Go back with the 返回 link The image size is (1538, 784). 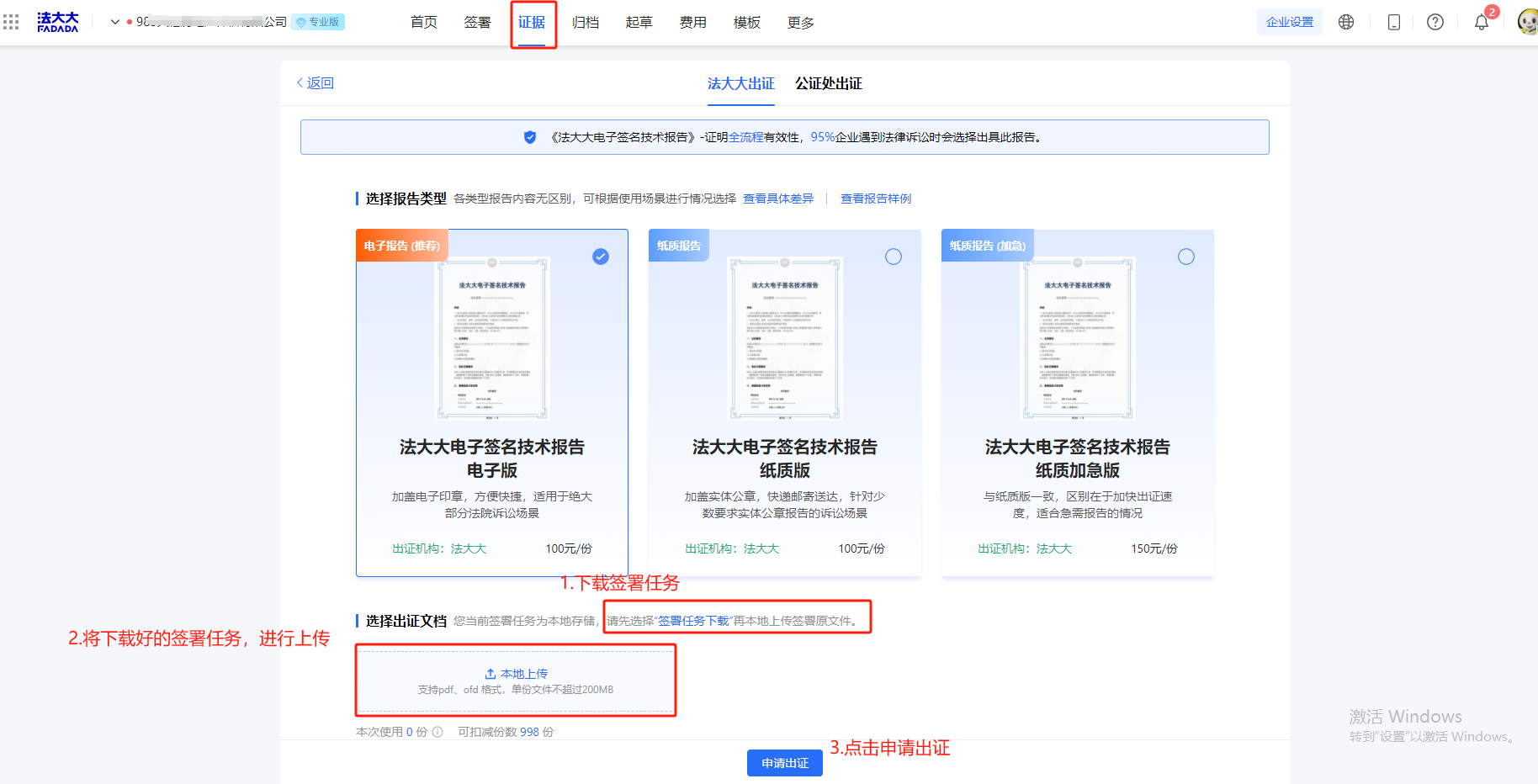[316, 82]
